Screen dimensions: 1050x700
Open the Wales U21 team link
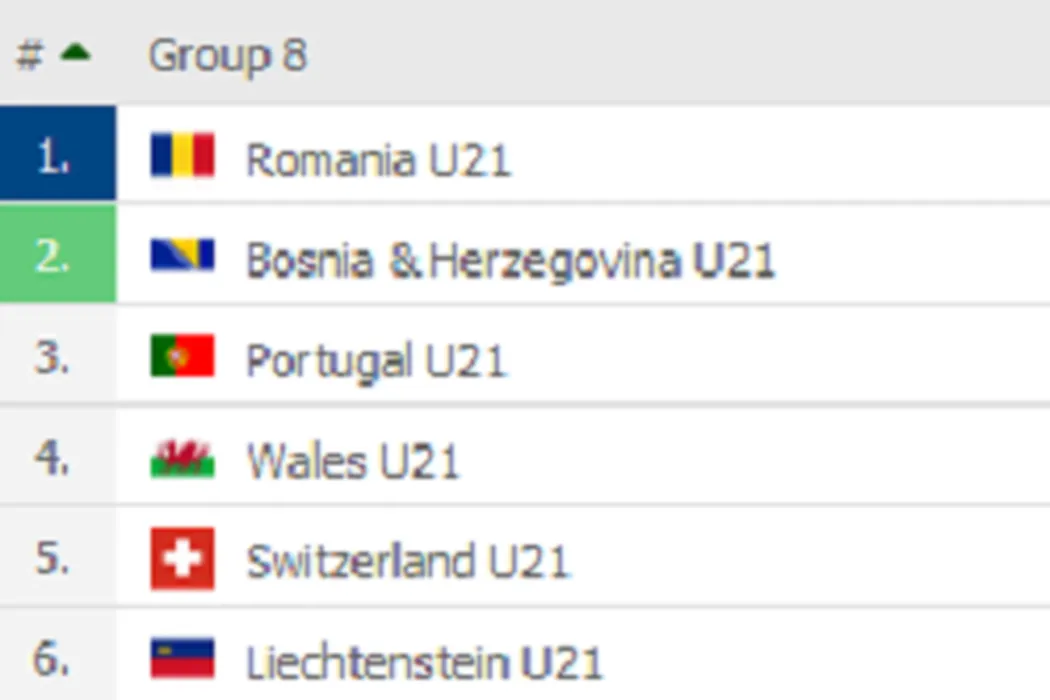tap(353, 461)
